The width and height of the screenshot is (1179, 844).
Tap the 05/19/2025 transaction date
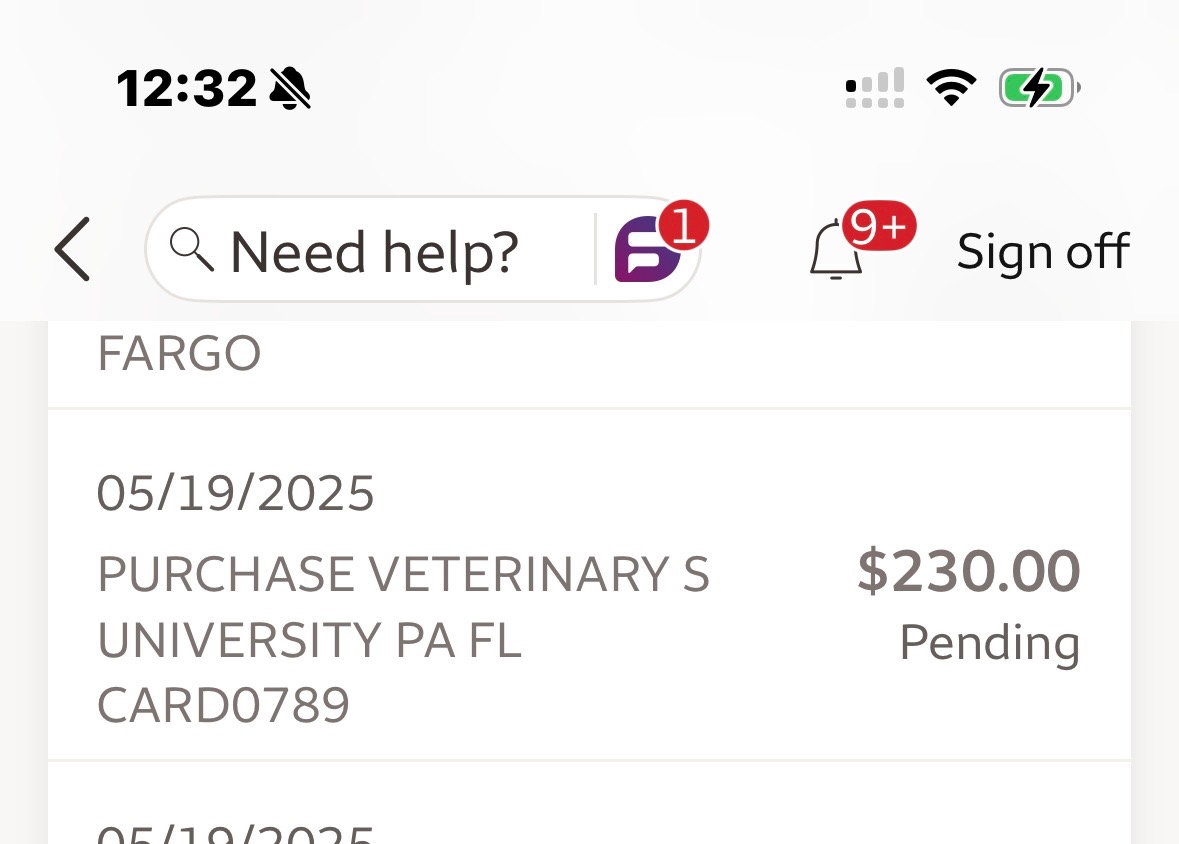pos(236,494)
